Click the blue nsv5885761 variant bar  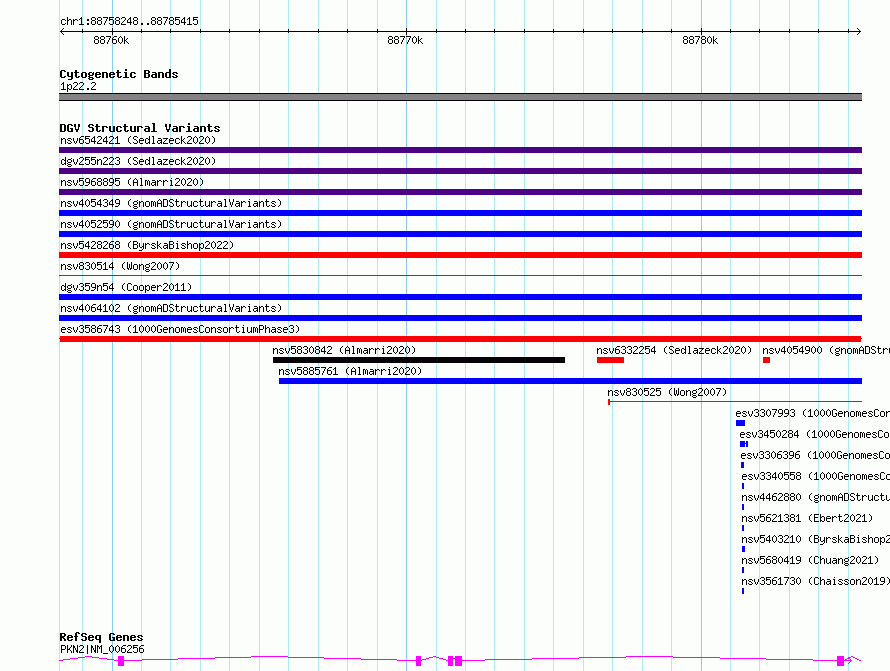(x=570, y=381)
